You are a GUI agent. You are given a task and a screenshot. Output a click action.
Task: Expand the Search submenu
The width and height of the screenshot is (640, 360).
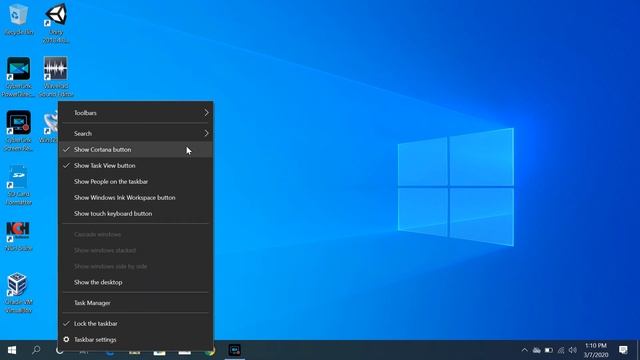(x=136, y=133)
